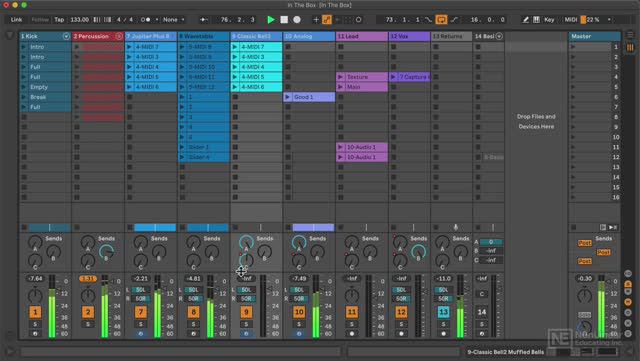Show the Sends section via right-edge S selector
Screen dimensions: 640x361
coord(628,283)
